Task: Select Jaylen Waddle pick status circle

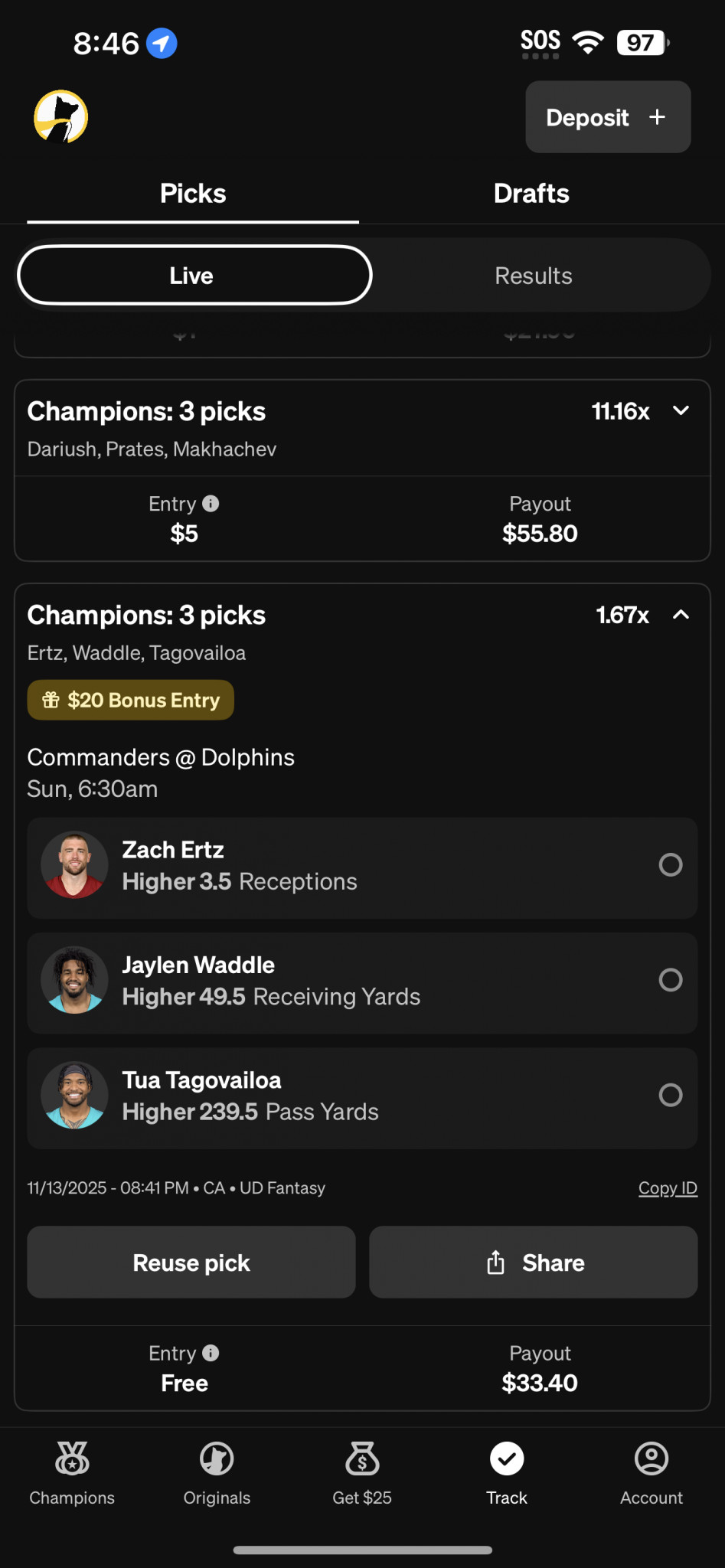Action: point(671,979)
